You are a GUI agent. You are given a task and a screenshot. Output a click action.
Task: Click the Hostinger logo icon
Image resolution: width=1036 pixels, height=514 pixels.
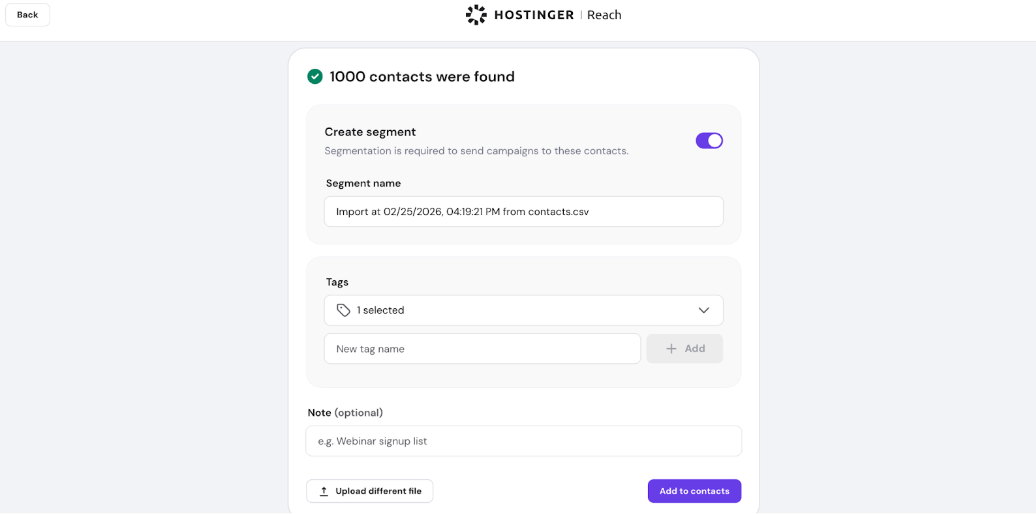click(x=476, y=15)
